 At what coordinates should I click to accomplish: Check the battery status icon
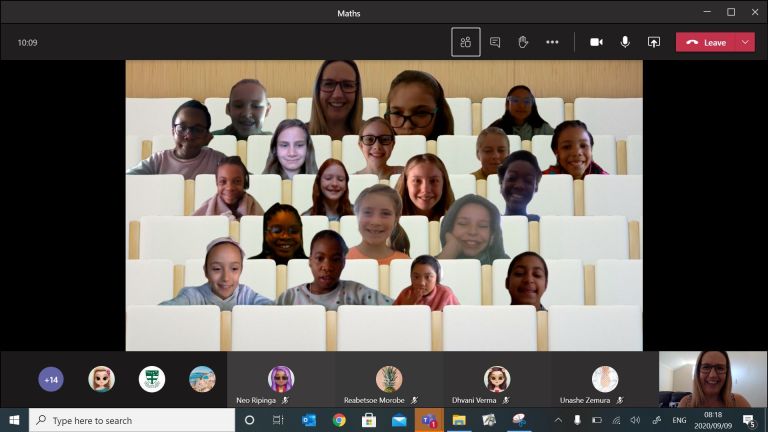[x=597, y=420]
